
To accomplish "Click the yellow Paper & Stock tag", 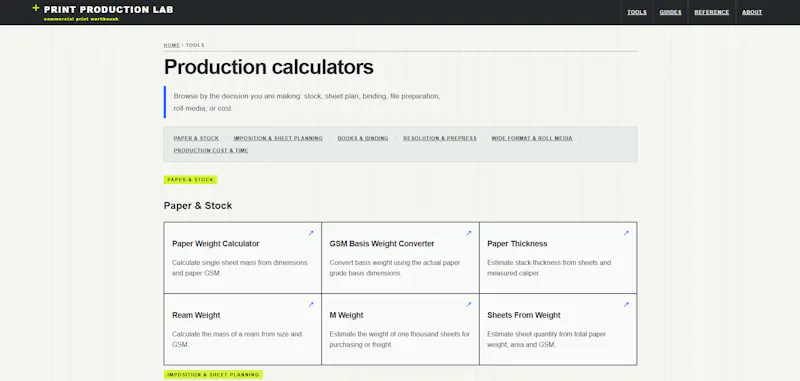I will point(190,180).
